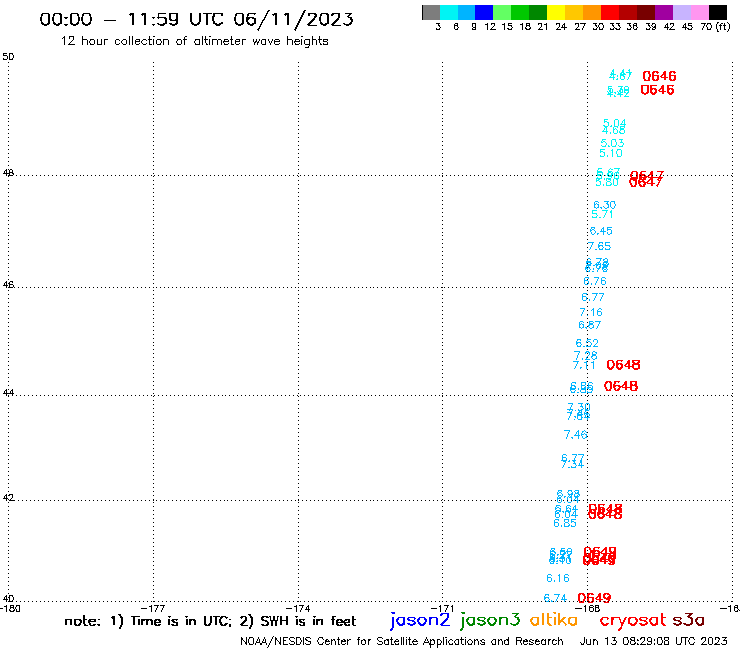Click the 'jason3' satellite label
740x650 pixels.
click(490, 620)
